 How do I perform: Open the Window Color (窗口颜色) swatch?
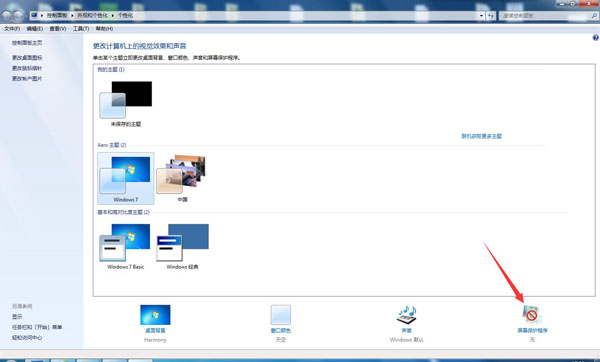(280, 315)
